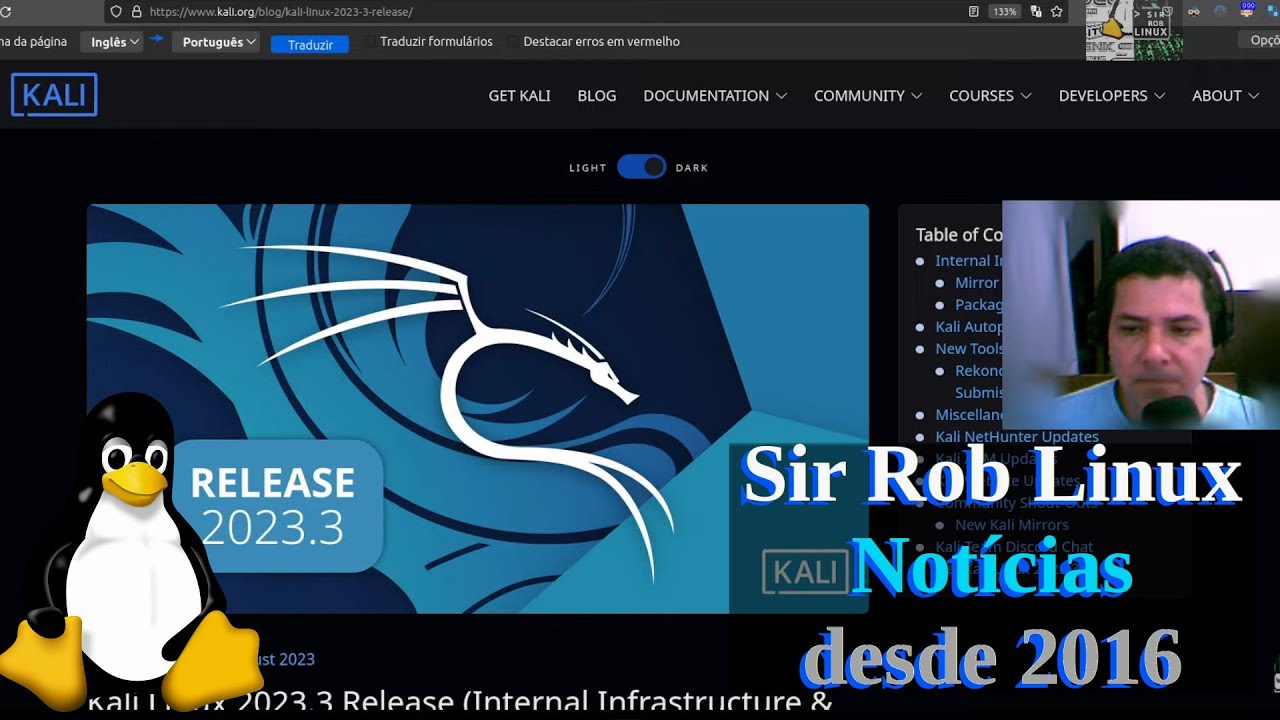Enable Destacar erros em vermelho checkbox
The height and width of the screenshot is (720, 1280).
point(514,42)
